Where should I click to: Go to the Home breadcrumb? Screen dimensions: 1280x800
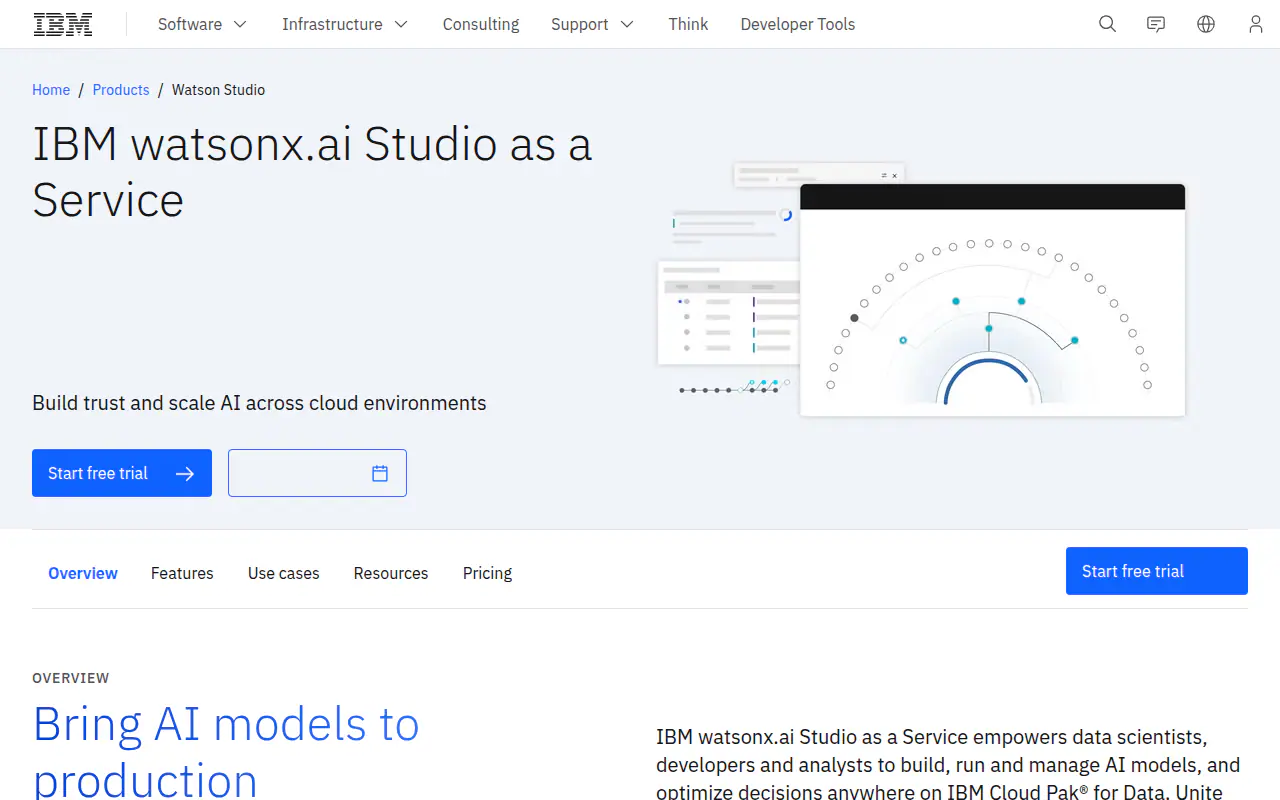pyautogui.click(x=51, y=90)
